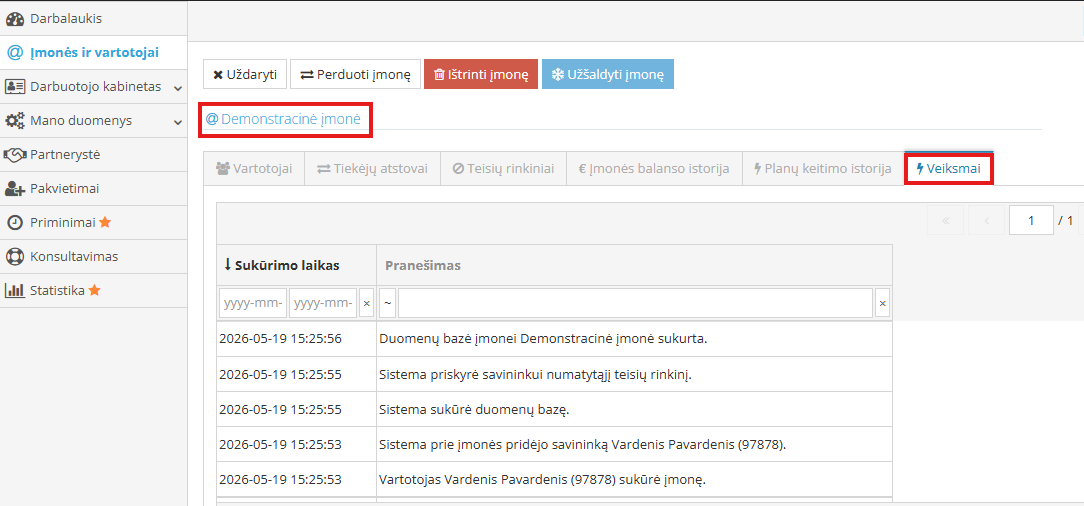Image resolution: width=1084 pixels, height=506 pixels.
Task: Switch to the Teisių rinkiniai tab
Action: pos(503,168)
